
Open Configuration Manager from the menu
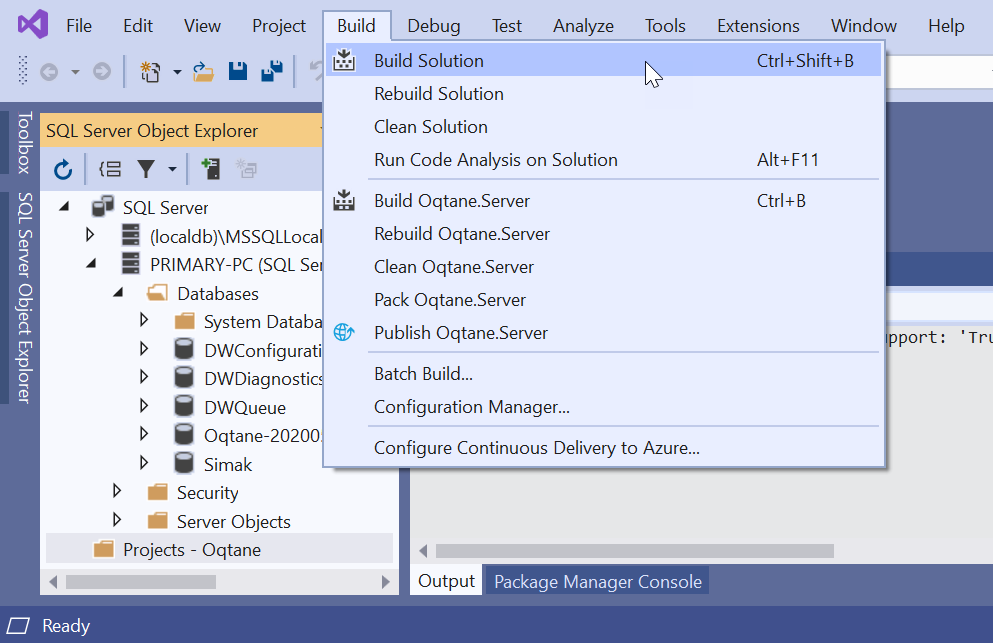pos(604,407)
